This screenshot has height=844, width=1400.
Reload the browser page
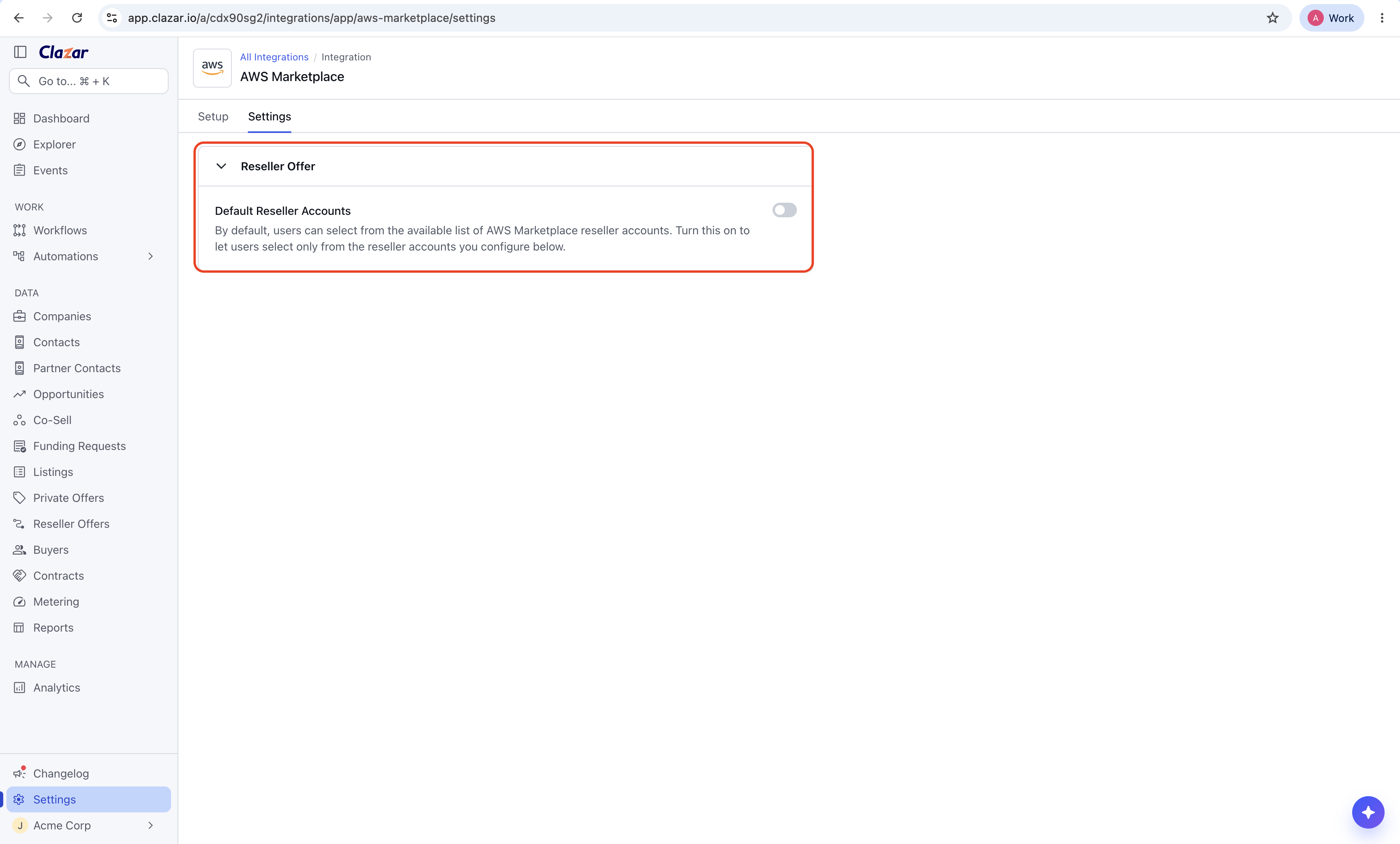77,18
